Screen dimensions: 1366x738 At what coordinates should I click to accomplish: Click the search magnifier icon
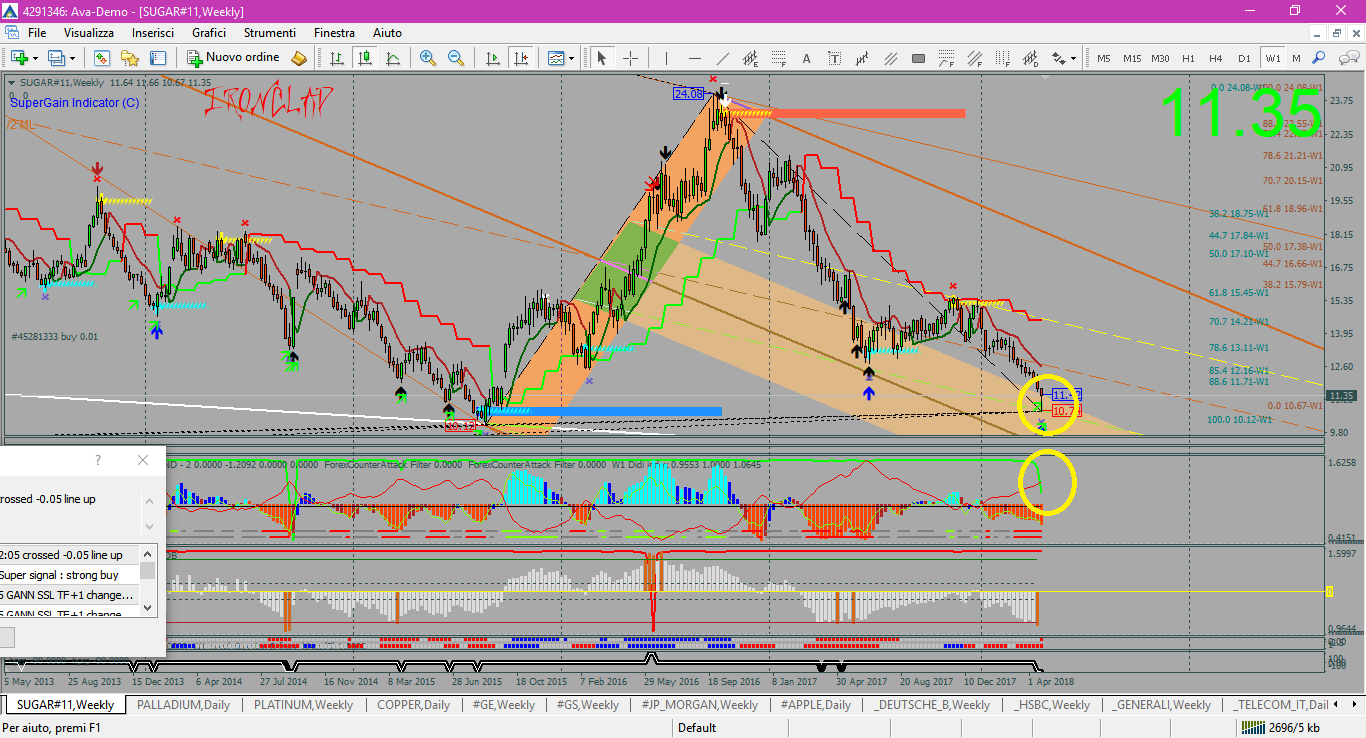click(1318, 58)
